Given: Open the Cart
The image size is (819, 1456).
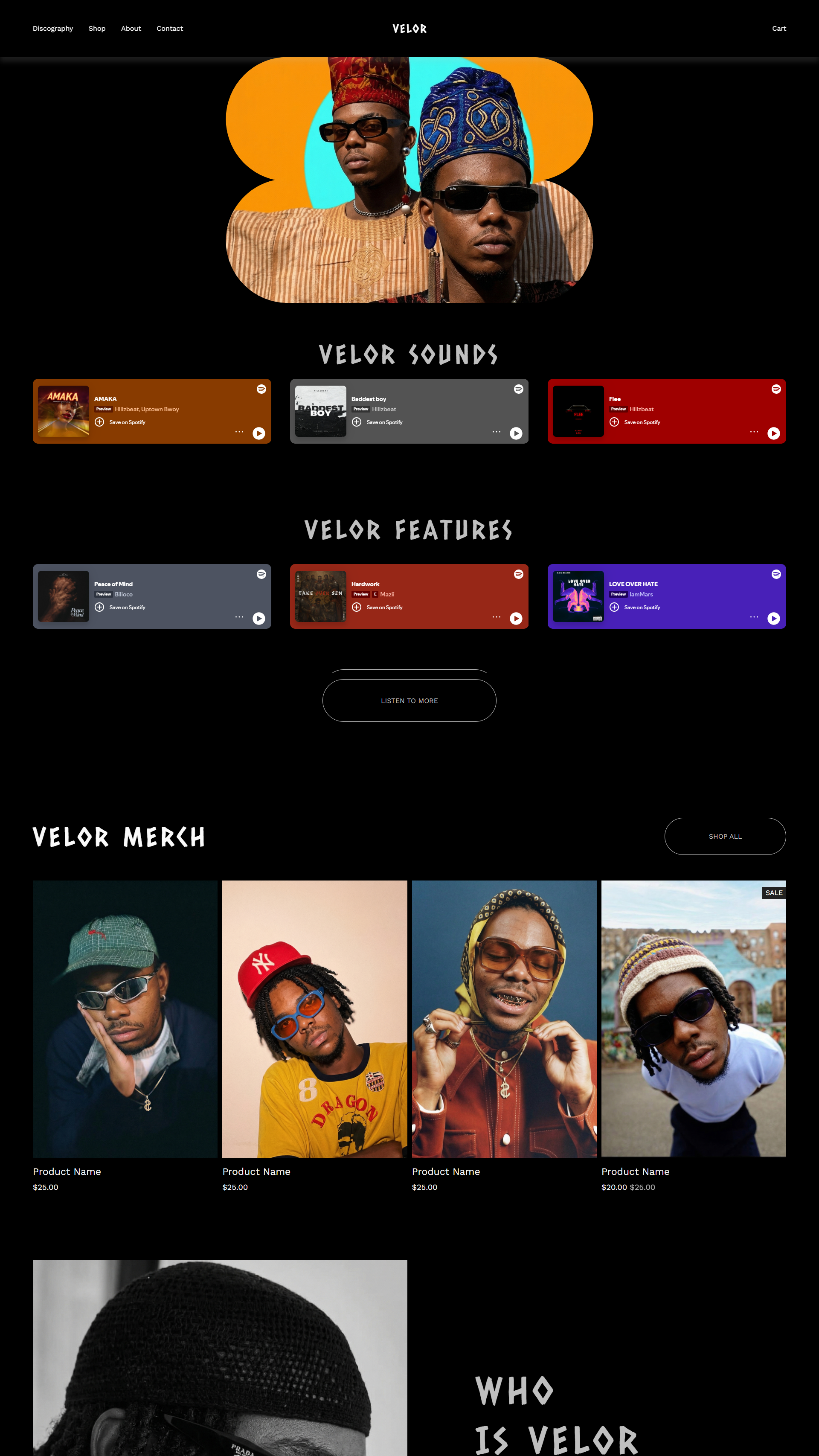Looking at the screenshot, I should (x=779, y=28).
